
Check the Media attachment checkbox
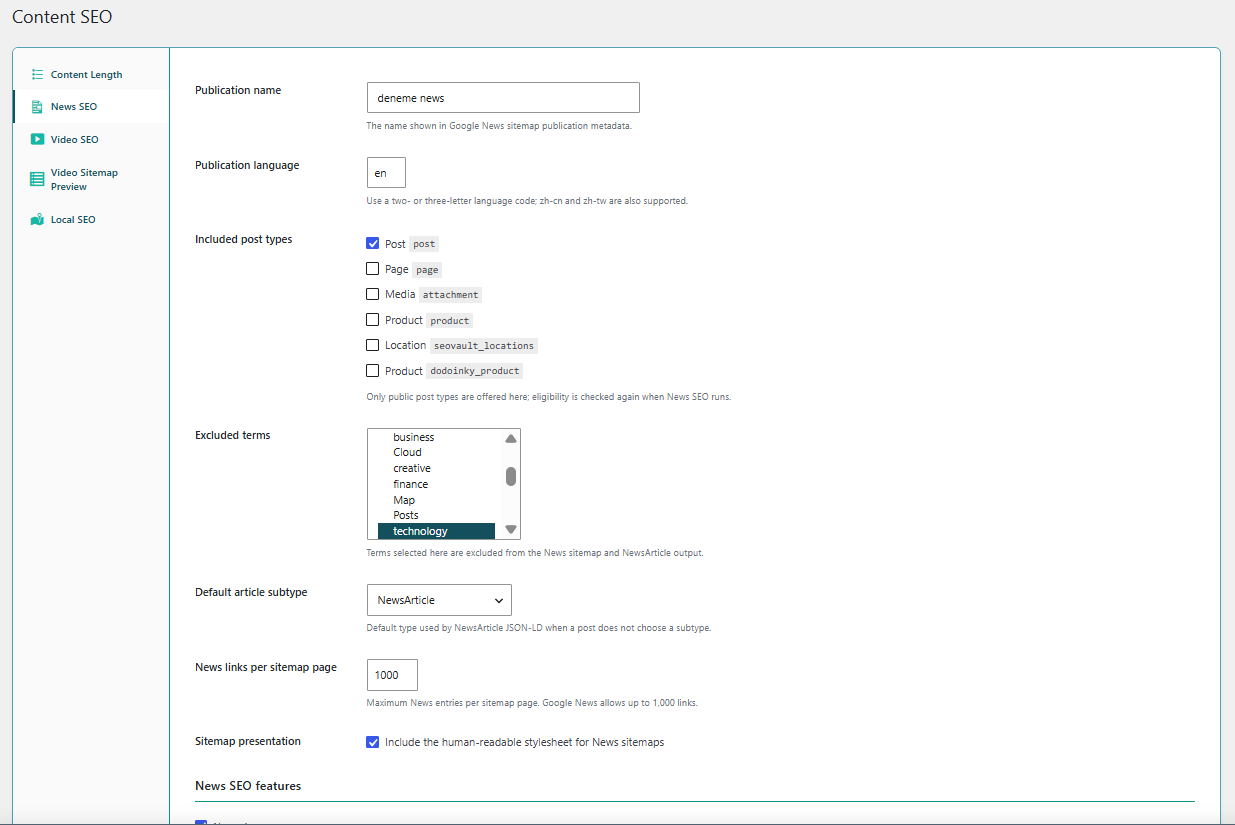pos(373,294)
